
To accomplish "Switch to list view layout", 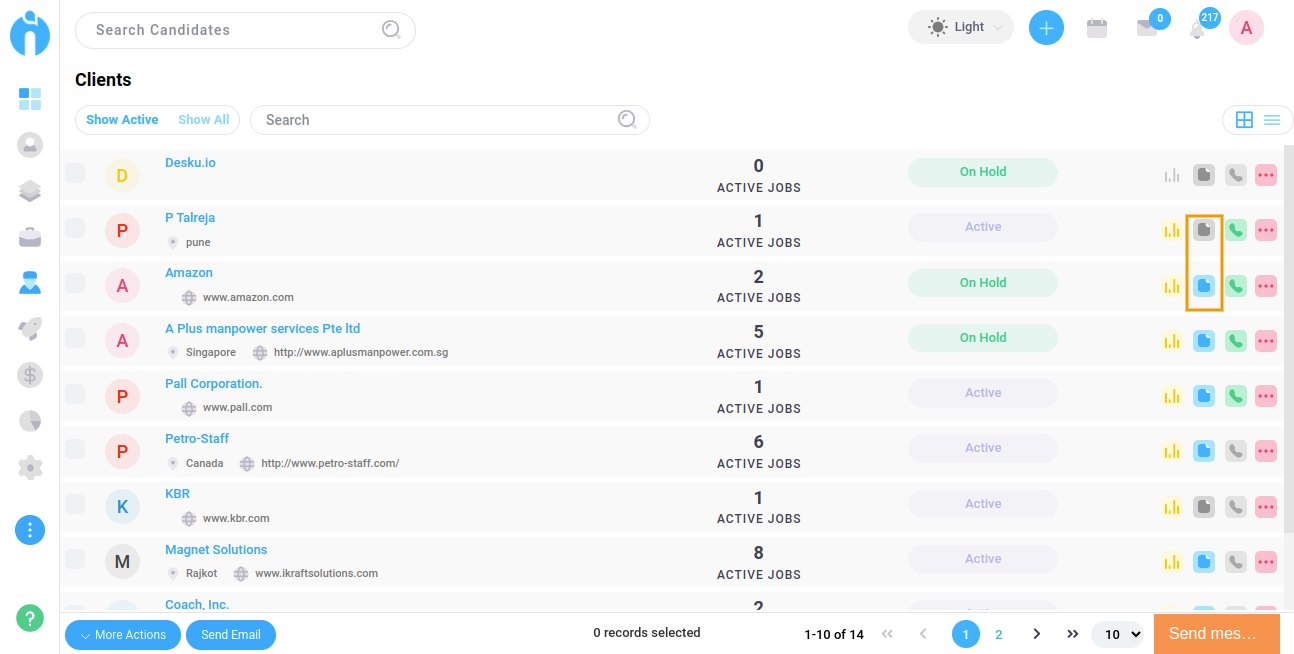I will pyautogui.click(x=1272, y=120).
